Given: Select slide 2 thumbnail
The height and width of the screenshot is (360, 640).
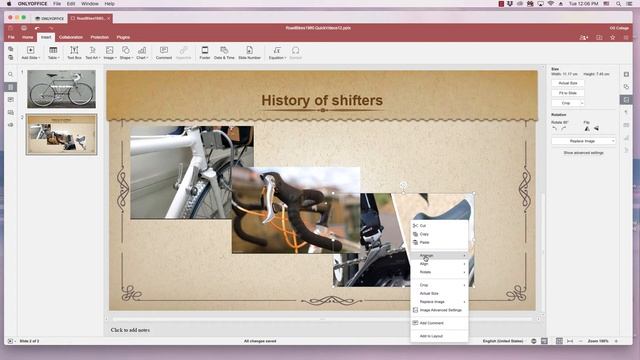Looking at the screenshot, I should click(61, 134).
